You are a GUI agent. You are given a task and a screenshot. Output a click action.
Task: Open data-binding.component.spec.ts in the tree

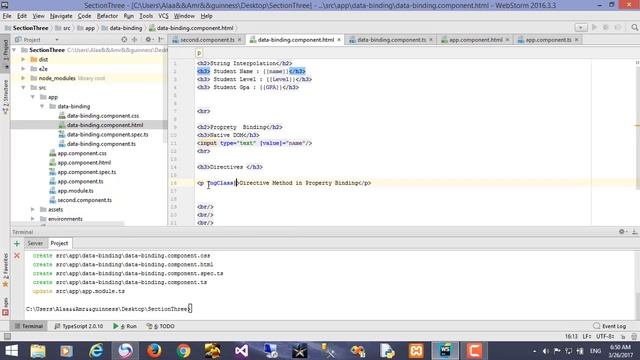click(107, 134)
